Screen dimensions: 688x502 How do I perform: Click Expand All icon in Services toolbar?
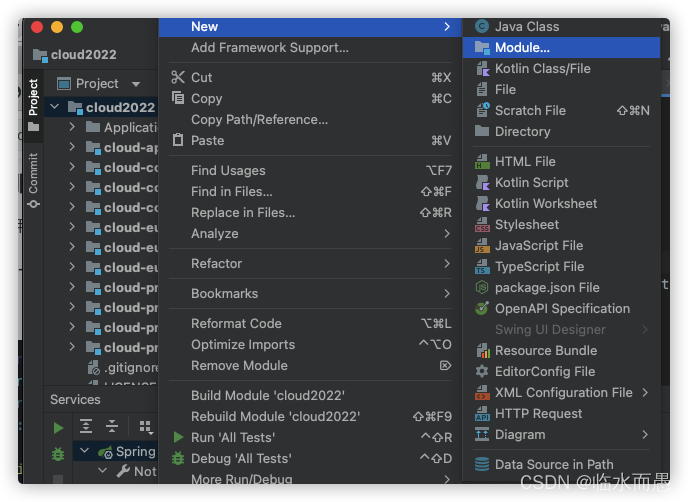pos(86,426)
